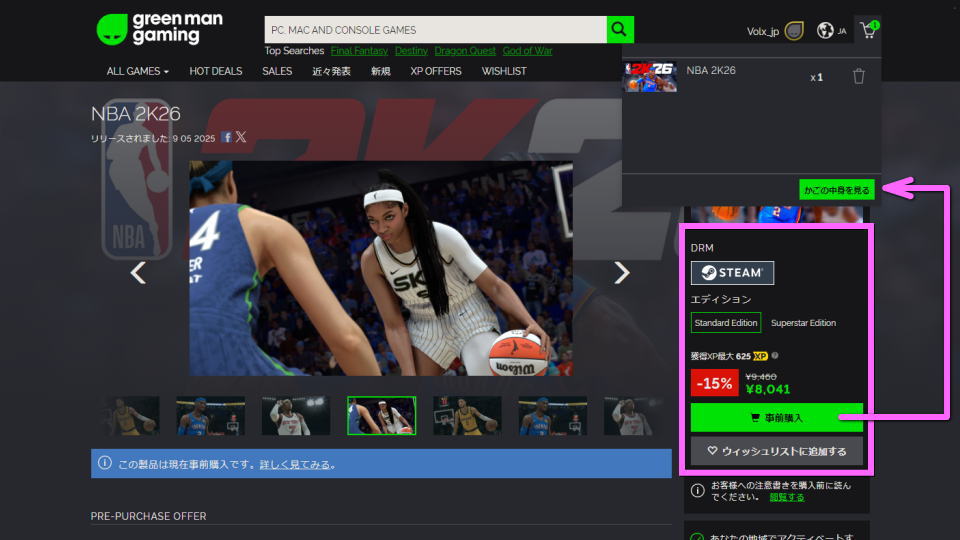Click Final Fantasy top search link
Viewport: 960px width, 540px height.
click(359, 51)
